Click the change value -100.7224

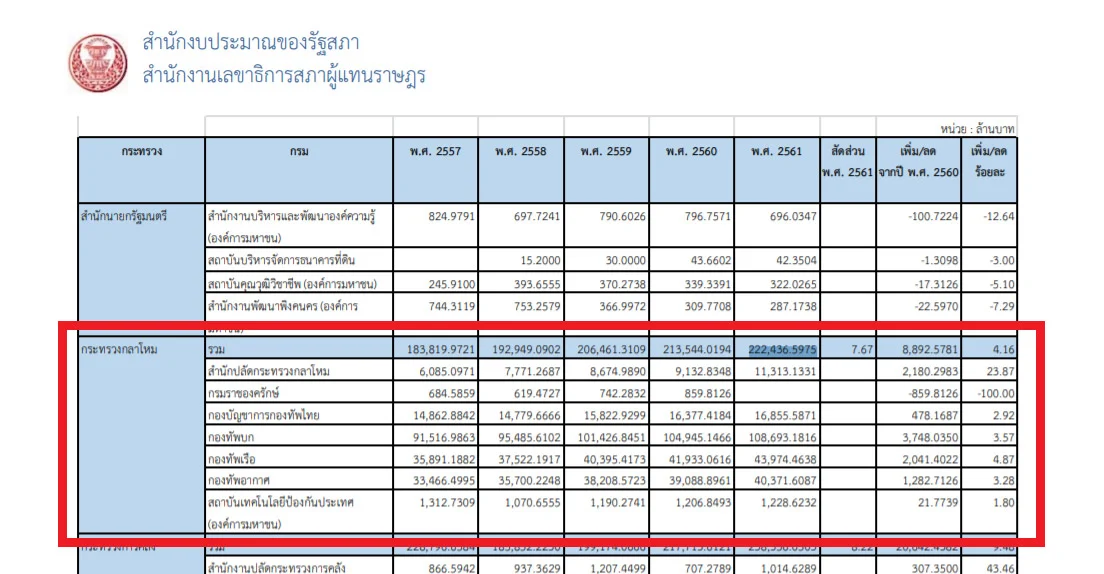point(933,216)
